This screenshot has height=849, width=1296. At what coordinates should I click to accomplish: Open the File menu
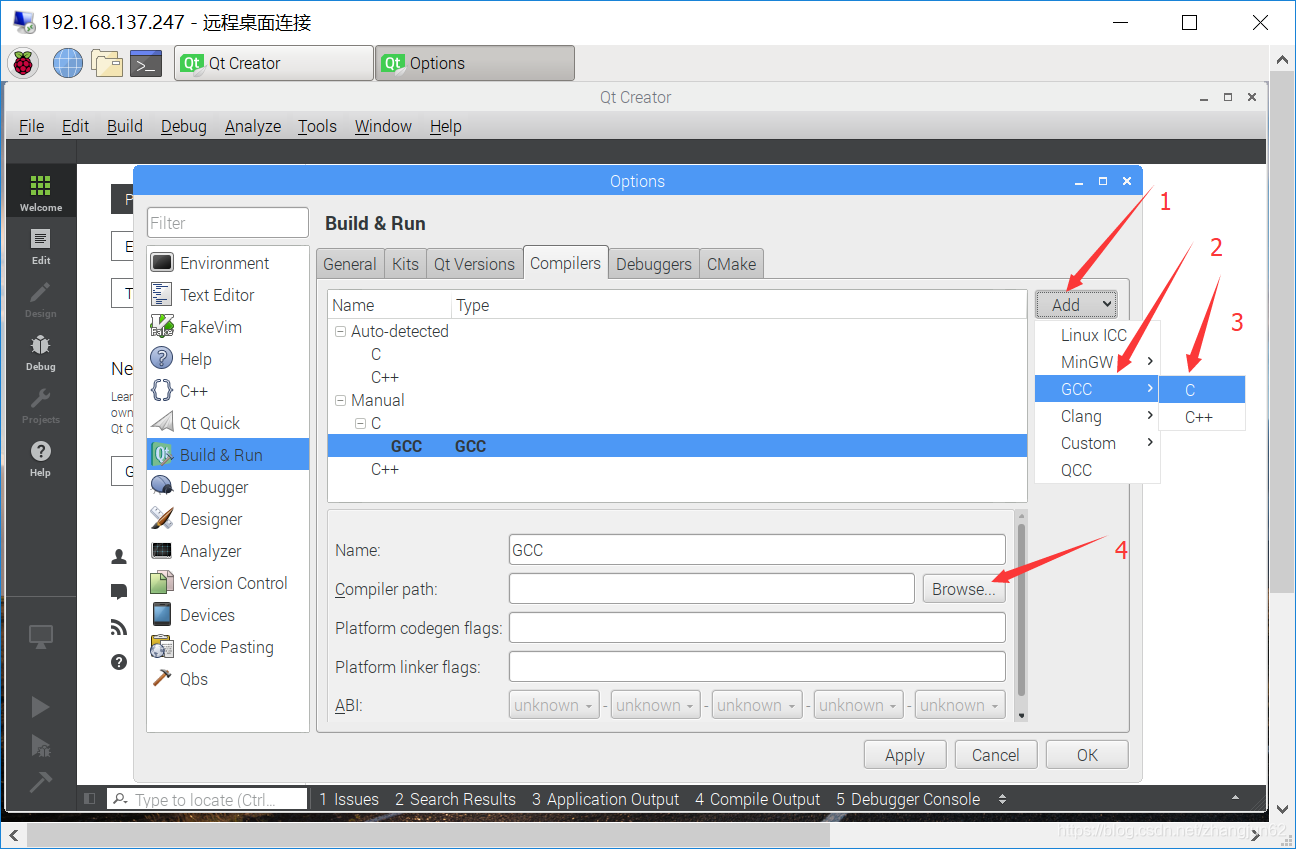coord(32,126)
